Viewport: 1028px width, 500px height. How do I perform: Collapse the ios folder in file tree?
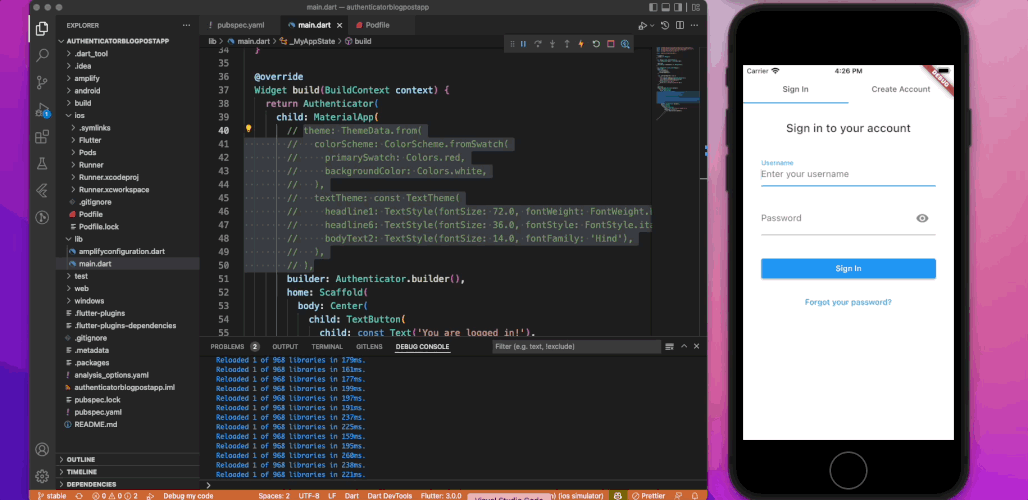[79, 115]
